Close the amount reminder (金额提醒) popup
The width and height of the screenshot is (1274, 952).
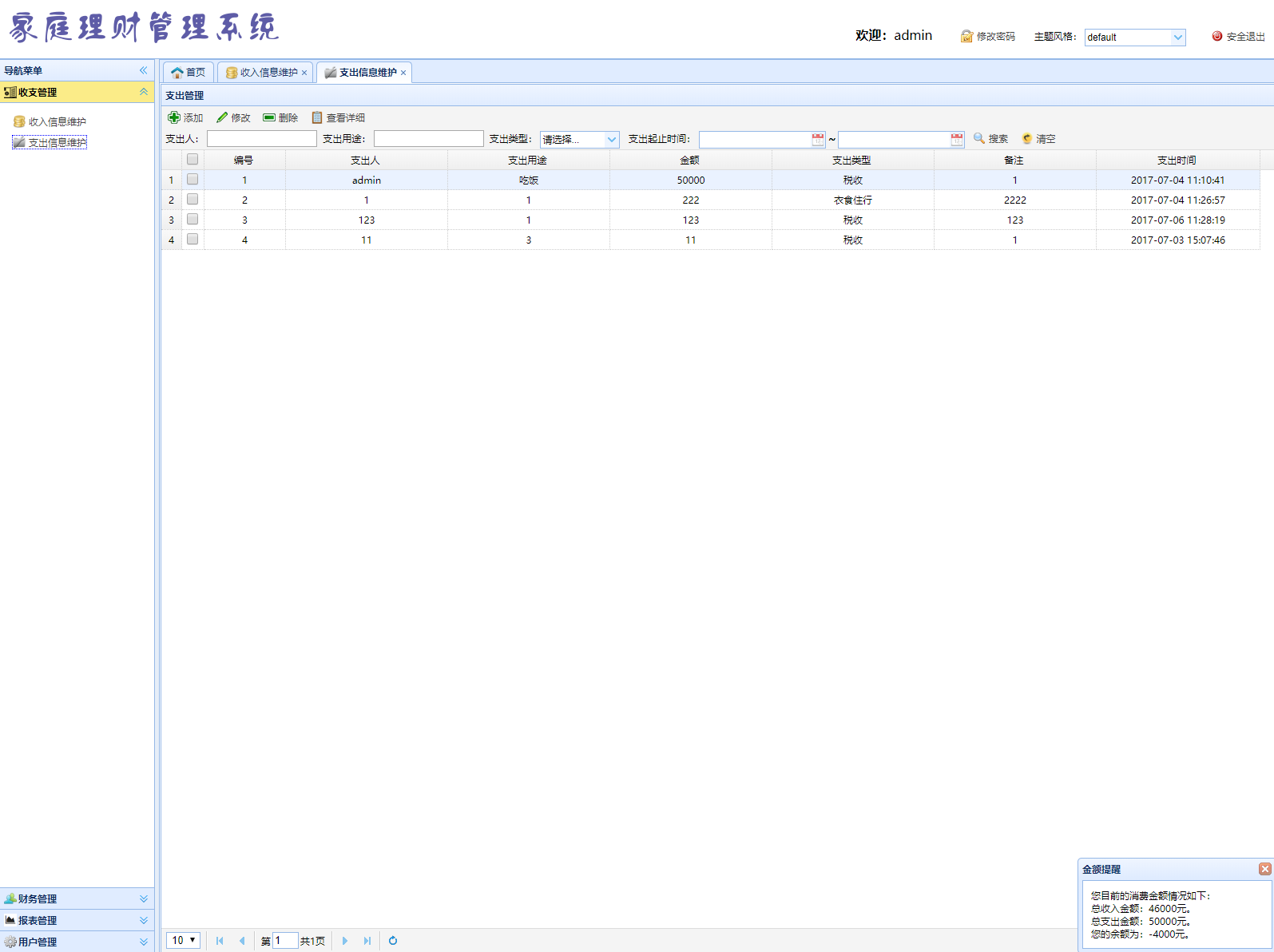1264,869
